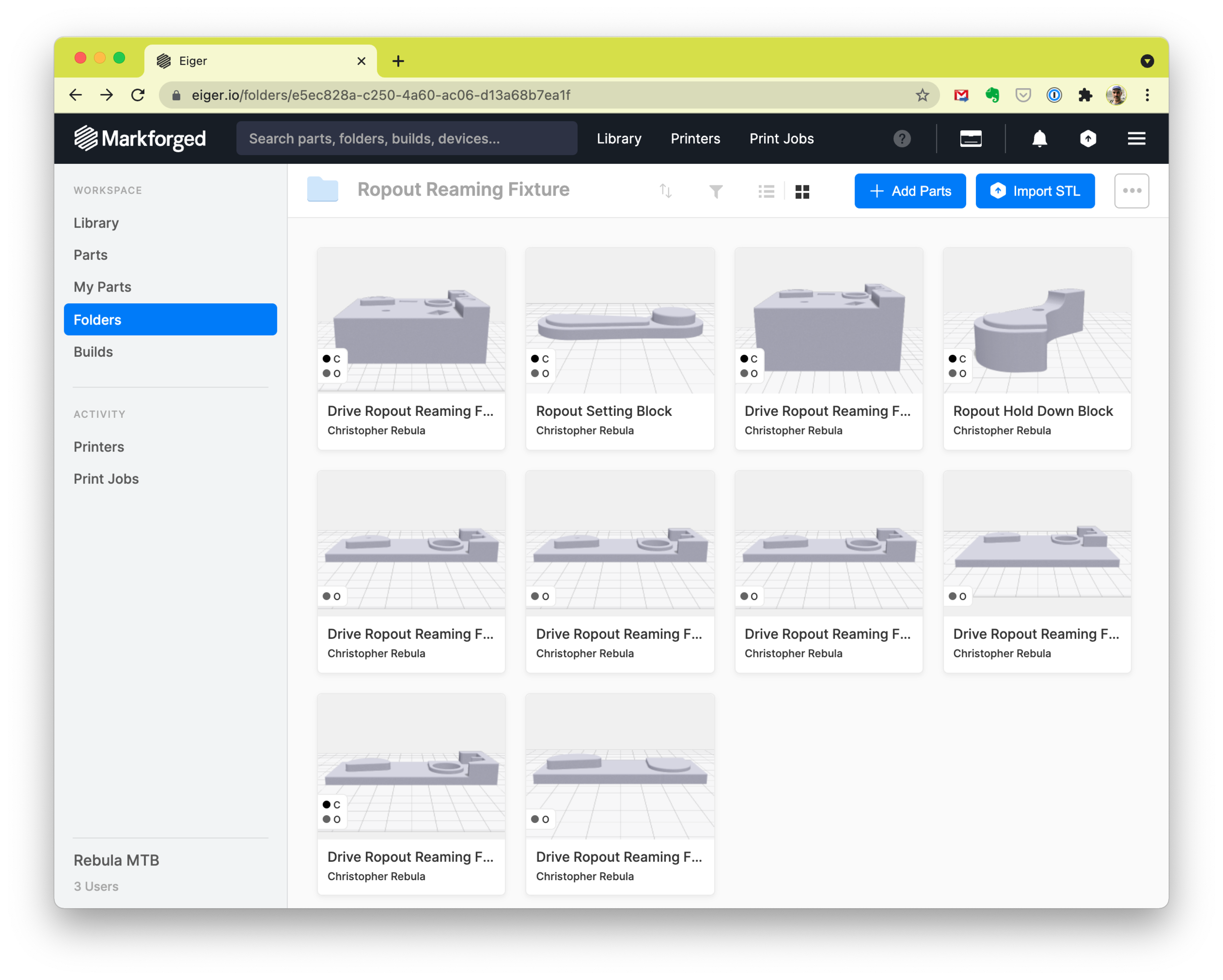Open the Ropout Hold Down Block thumbnail

coord(1037,319)
